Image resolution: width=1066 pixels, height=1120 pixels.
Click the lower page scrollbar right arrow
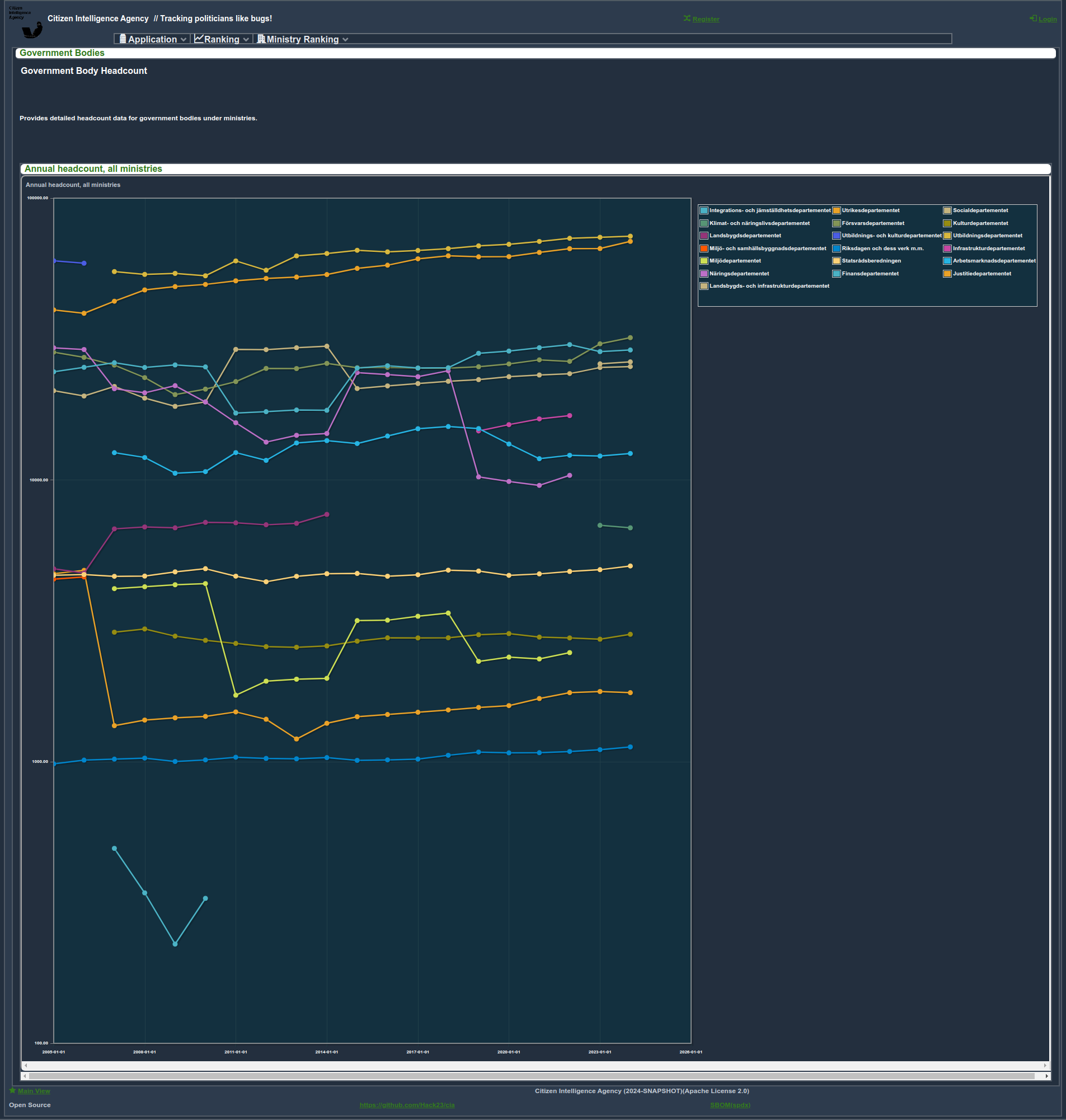pos(1046,1076)
